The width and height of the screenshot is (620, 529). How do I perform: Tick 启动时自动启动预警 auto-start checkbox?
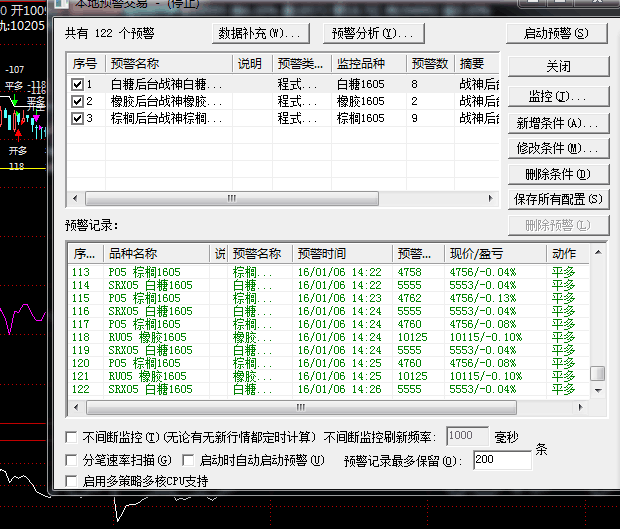(187, 460)
